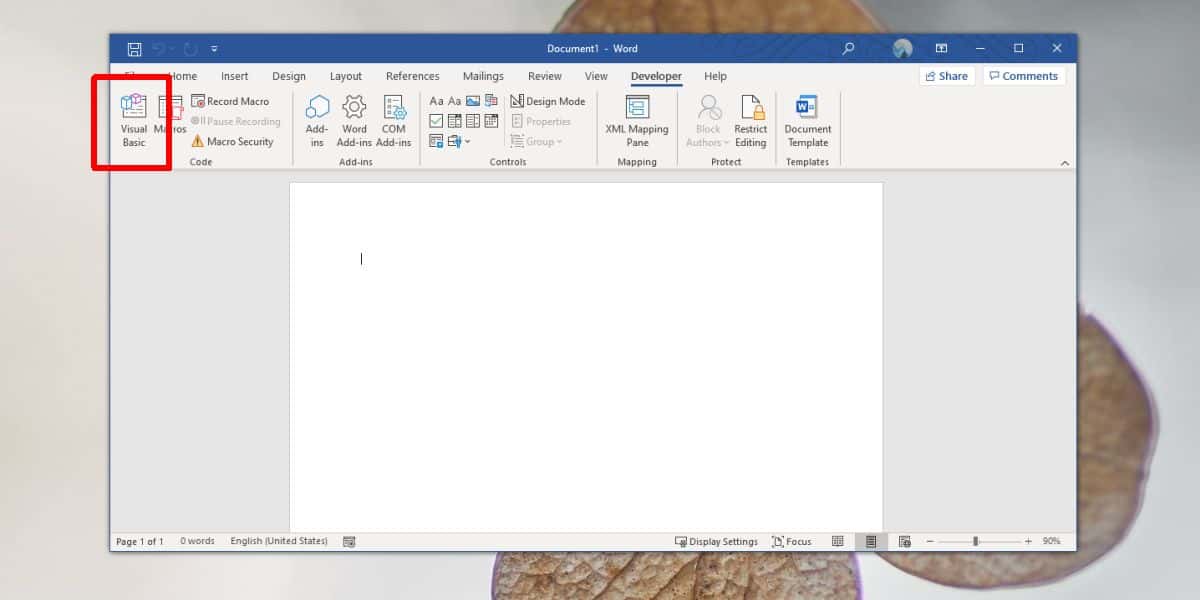Toggle Design Mode in the Controls group
The width and height of the screenshot is (1200, 600).
(548, 100)
